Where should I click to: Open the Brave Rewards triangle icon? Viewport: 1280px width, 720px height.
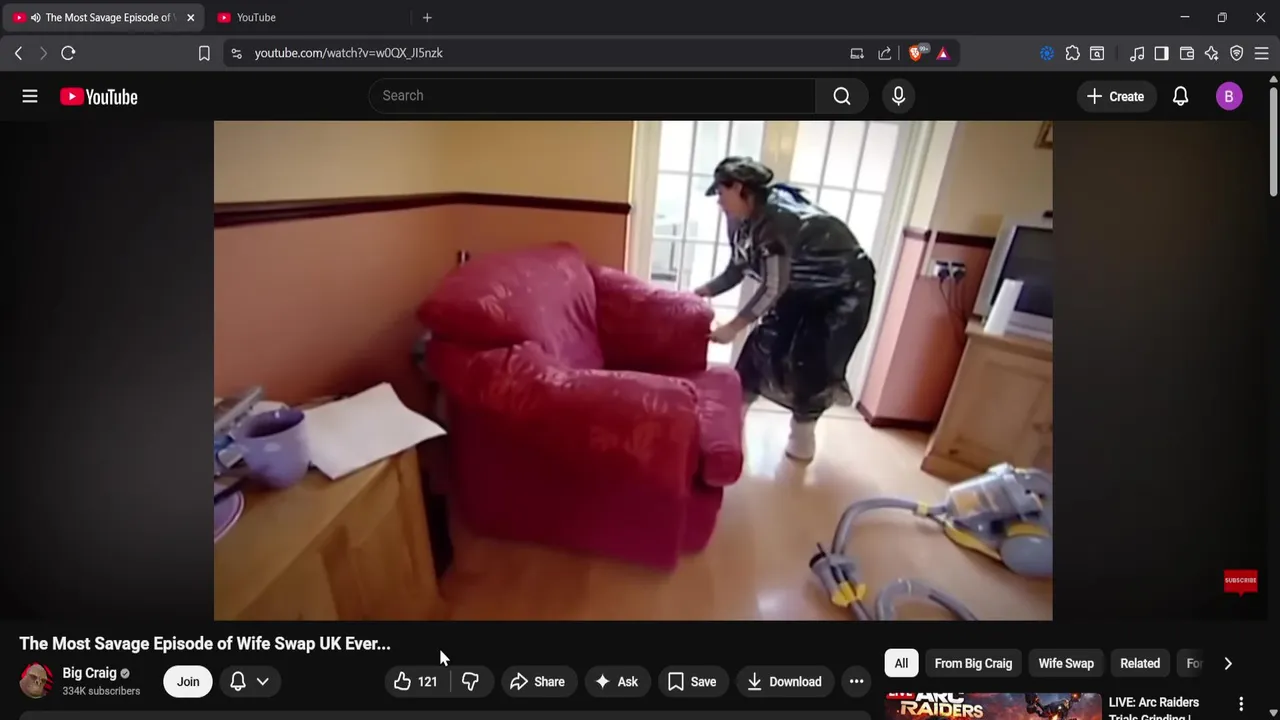tap(943, 53)
